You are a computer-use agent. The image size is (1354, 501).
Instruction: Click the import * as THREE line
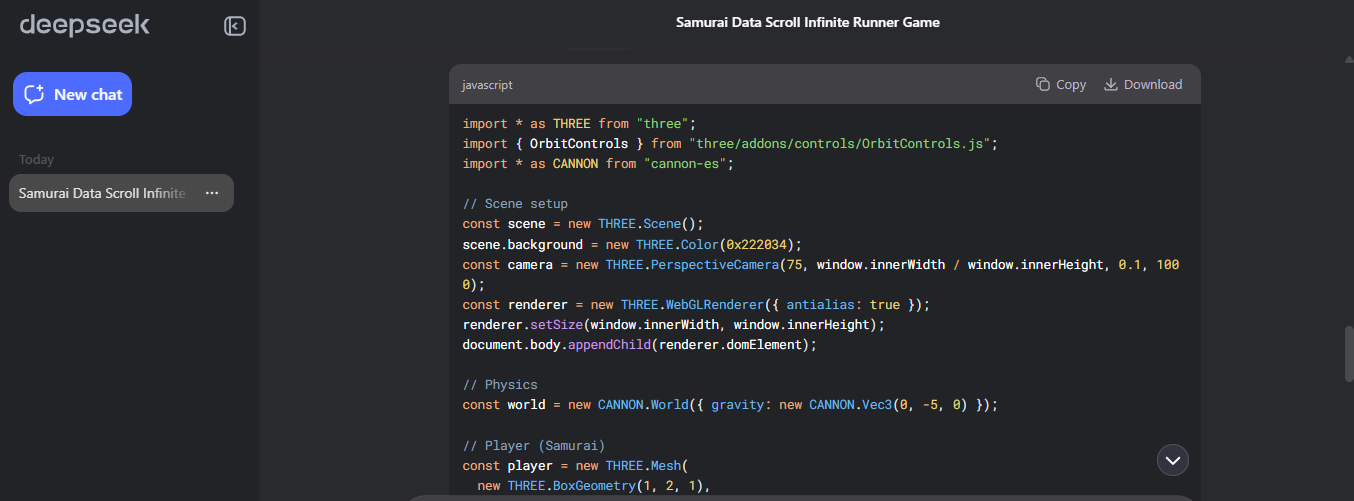coord(578,124)
